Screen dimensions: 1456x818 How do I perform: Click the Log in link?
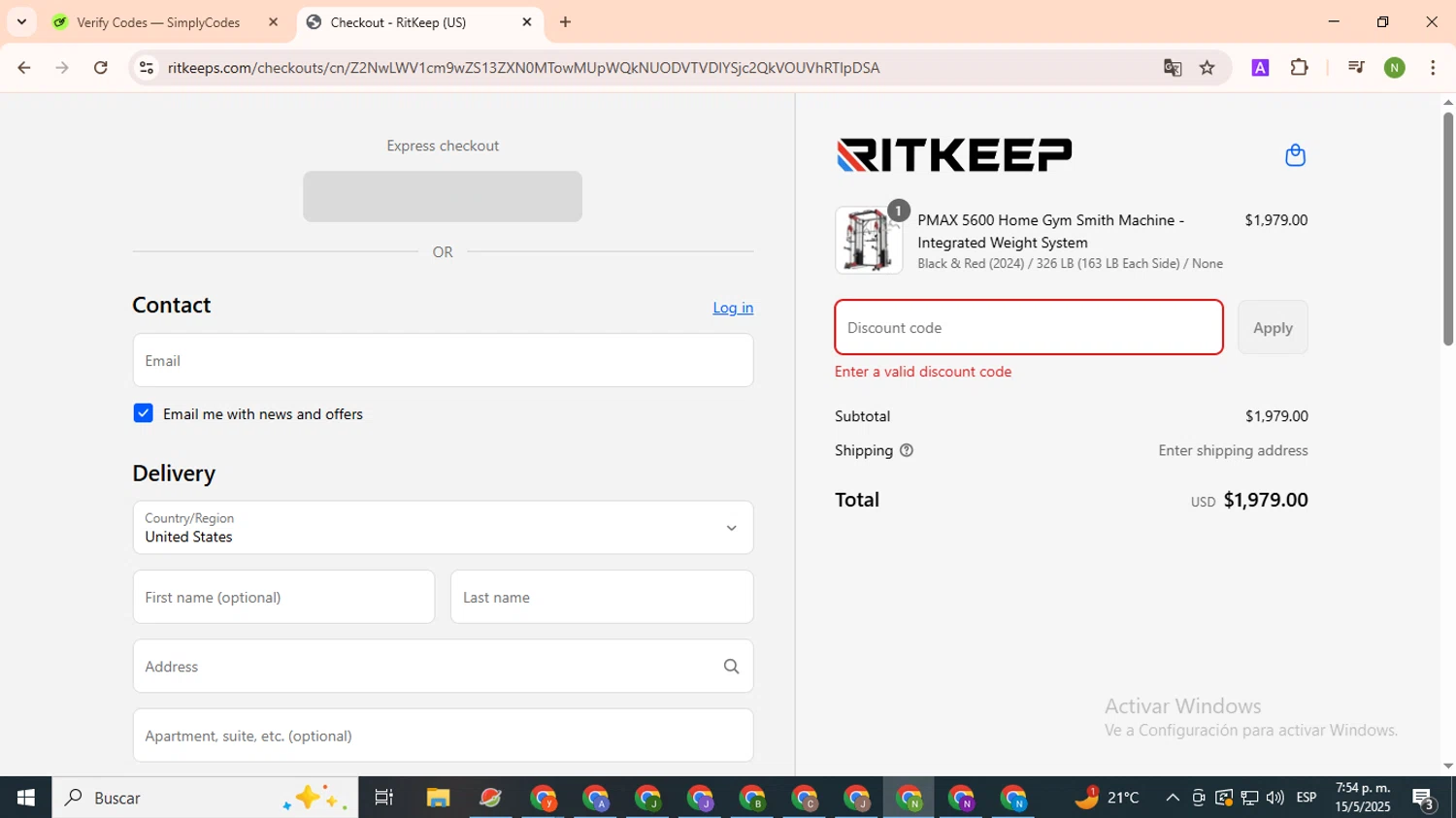pyautogui.click(x=733, y=308)
